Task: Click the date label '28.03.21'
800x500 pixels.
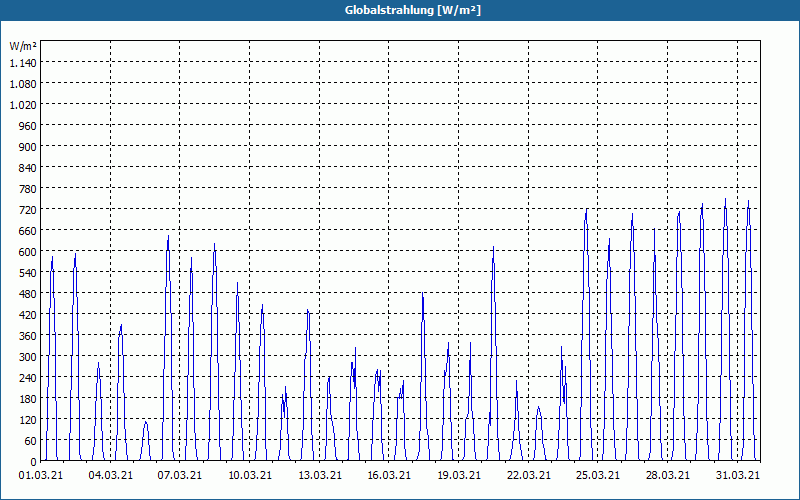Action: pyautogui.click(x=667, y=475)
